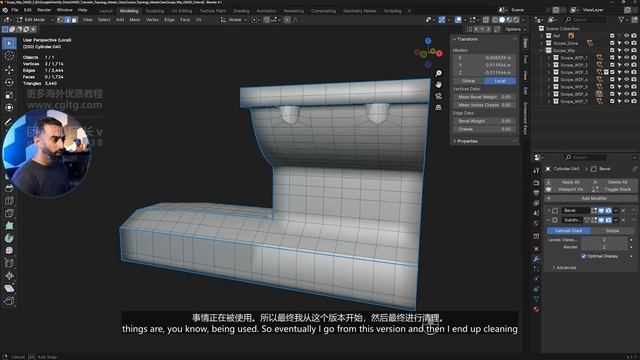Open the File menu
The width and height of the screenshot is (640, 360).
[x=15, y=10]
